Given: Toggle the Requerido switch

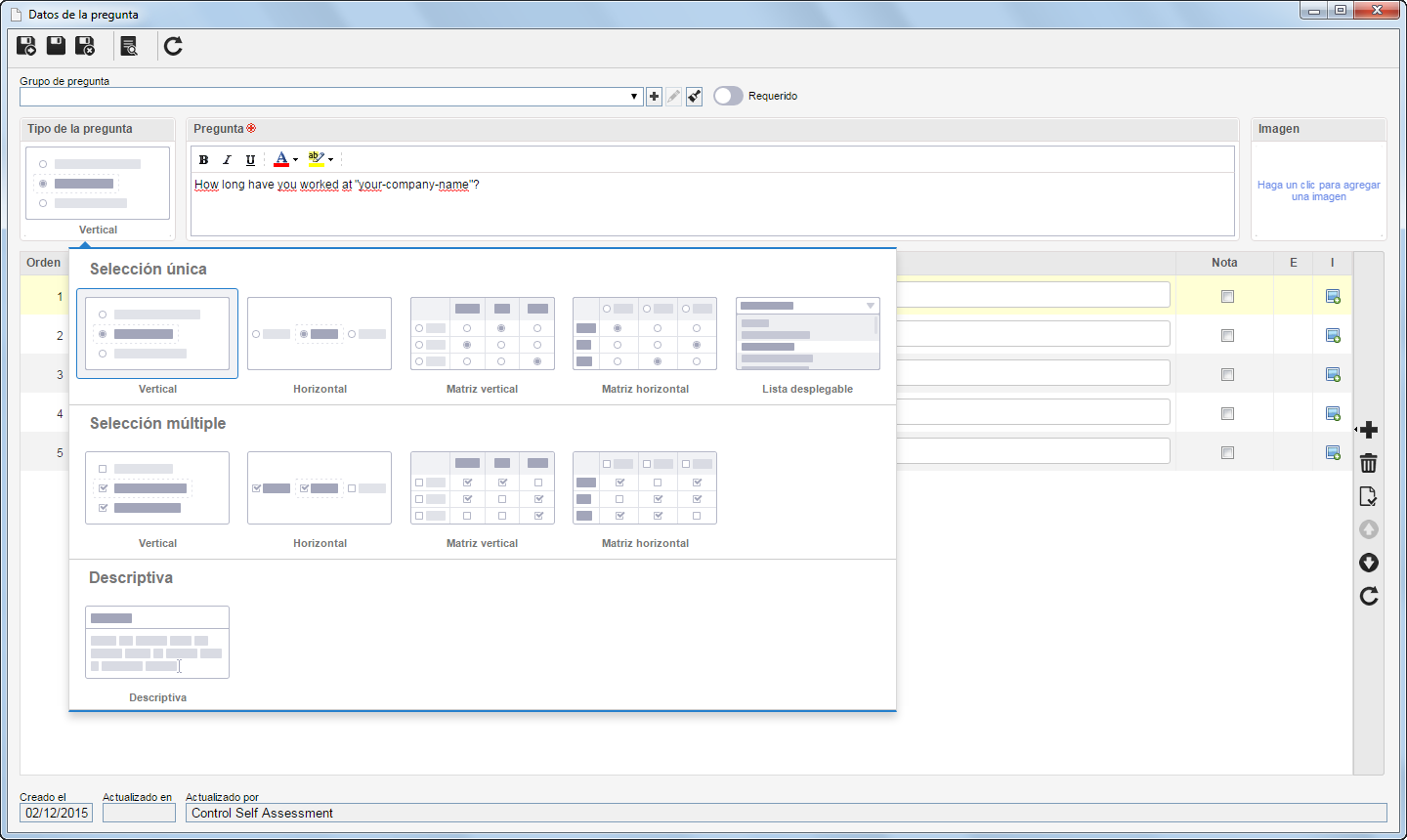Looking at the screenshot, I should point(728,96).
